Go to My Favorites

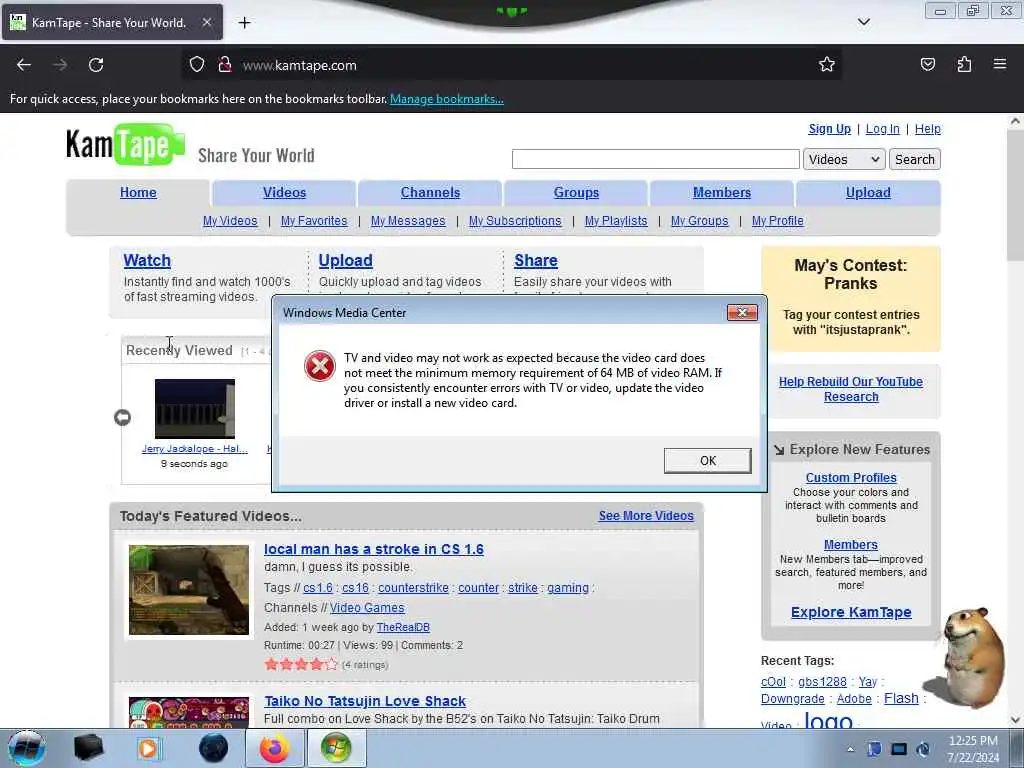(x=314, y=221)
